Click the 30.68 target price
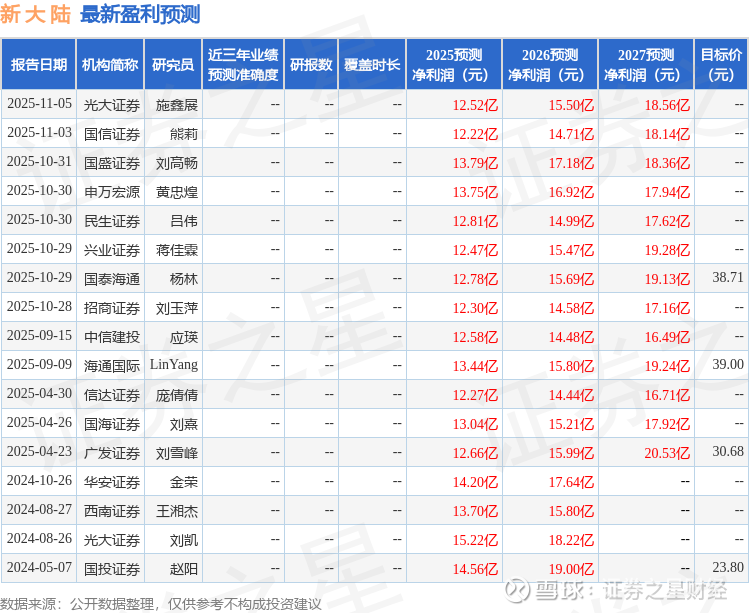This screenshot has height=613, width=749. click(x=728, y=452)
